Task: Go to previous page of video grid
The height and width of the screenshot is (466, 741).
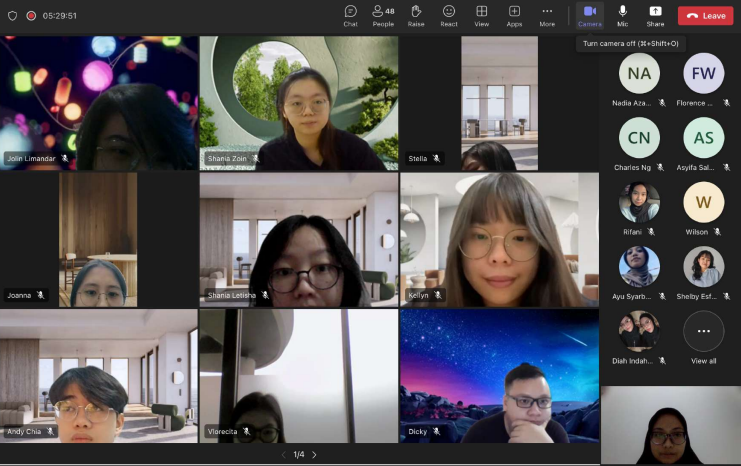Action: [x=282, y=455]
